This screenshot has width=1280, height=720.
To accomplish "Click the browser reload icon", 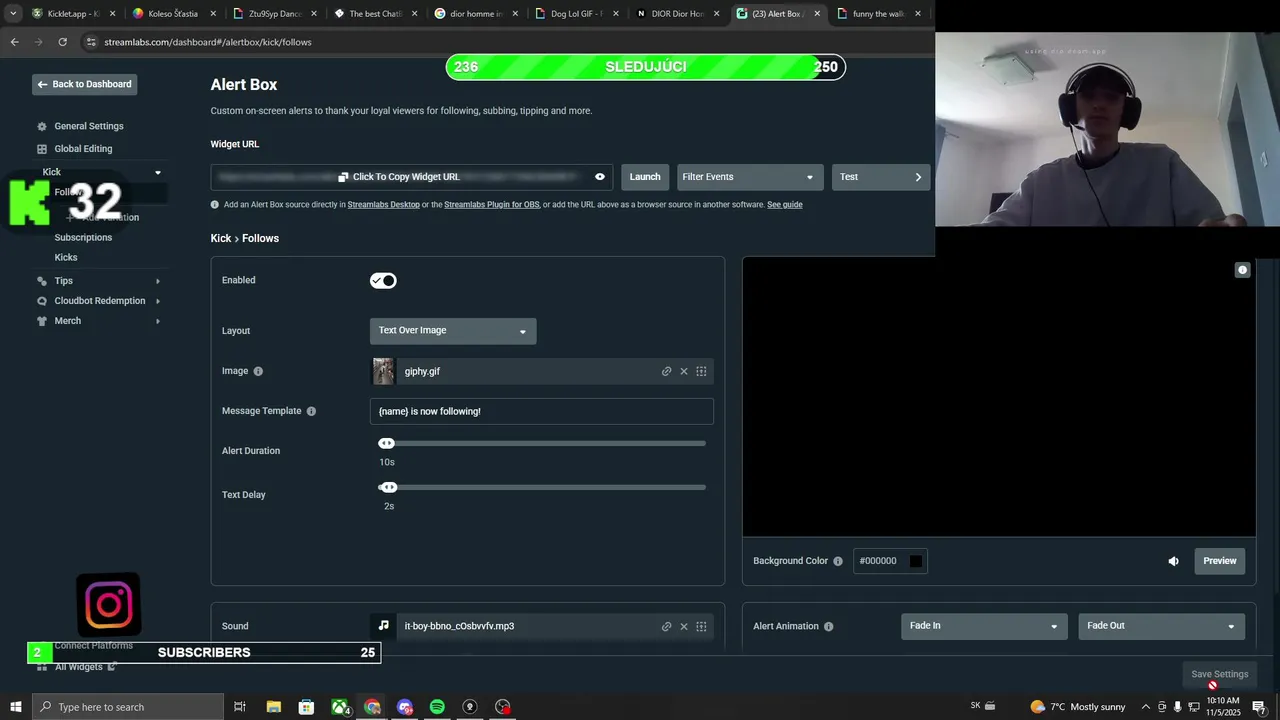I will (x=62, y=42).
